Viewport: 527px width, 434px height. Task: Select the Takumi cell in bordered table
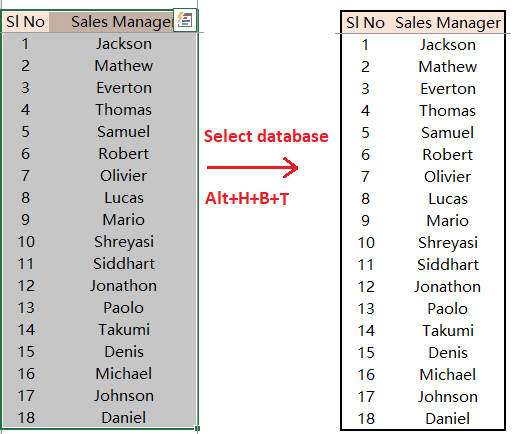click(x=448, y=330)
